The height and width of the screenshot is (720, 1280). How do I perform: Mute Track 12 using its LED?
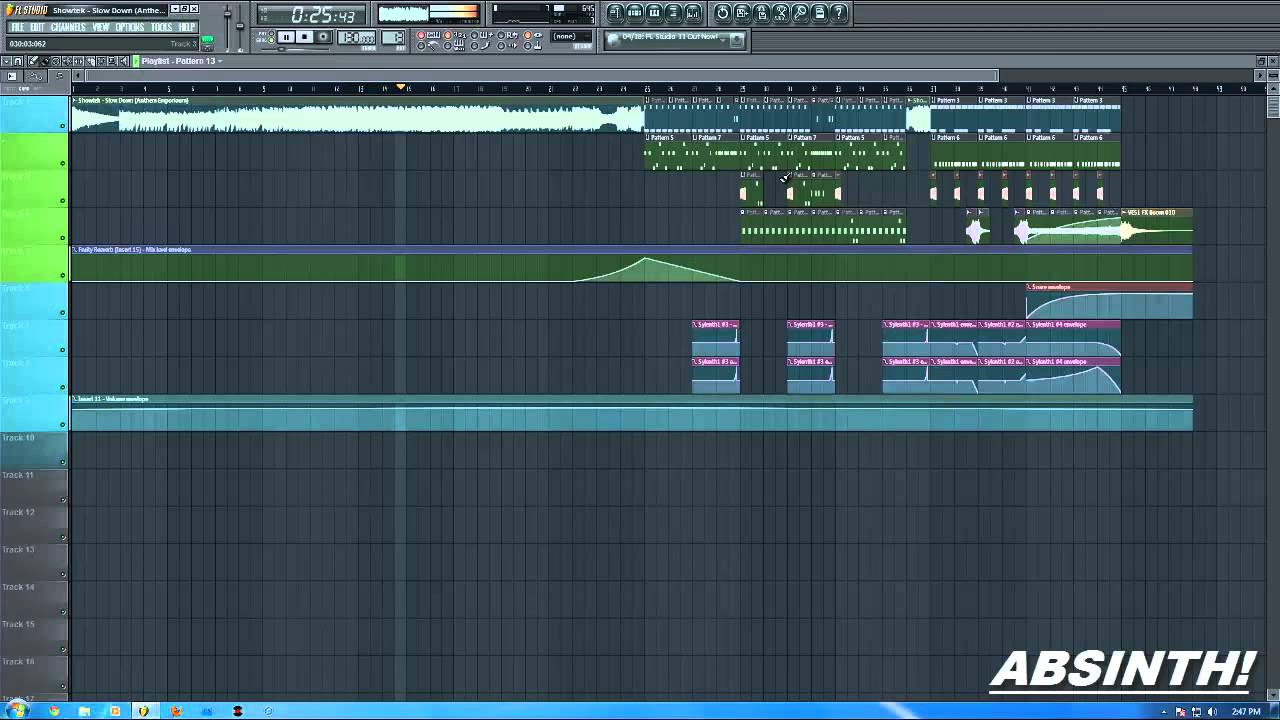(x=62, y=536)
